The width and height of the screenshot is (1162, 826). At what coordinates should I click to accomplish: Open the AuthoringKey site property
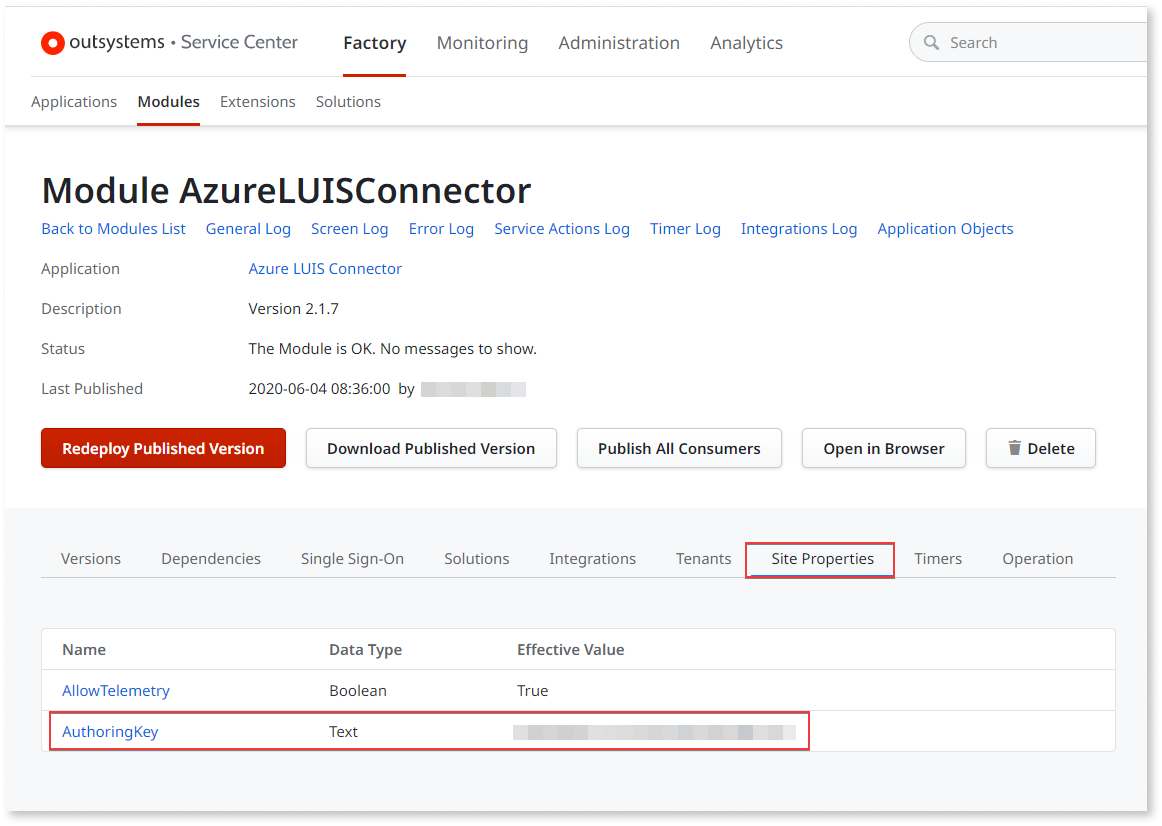(x=110, y=731)
